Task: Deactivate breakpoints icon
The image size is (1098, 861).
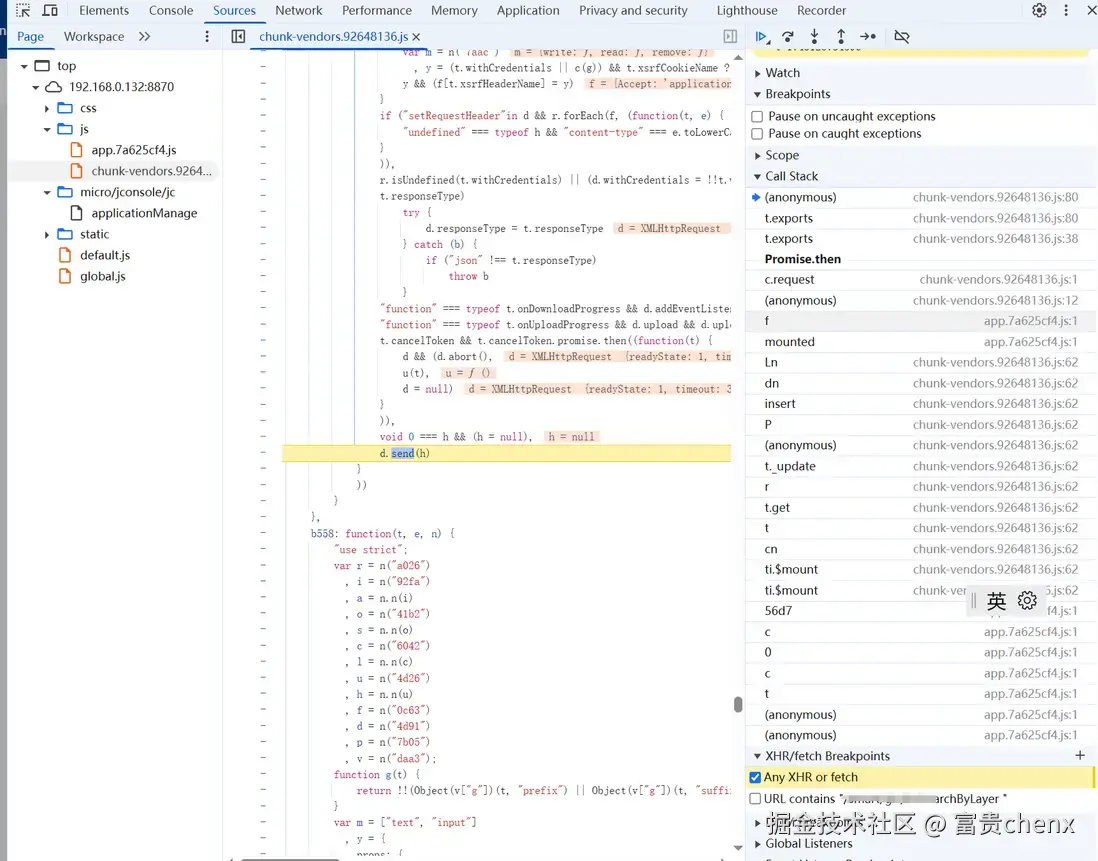Action: pos(902,36)
